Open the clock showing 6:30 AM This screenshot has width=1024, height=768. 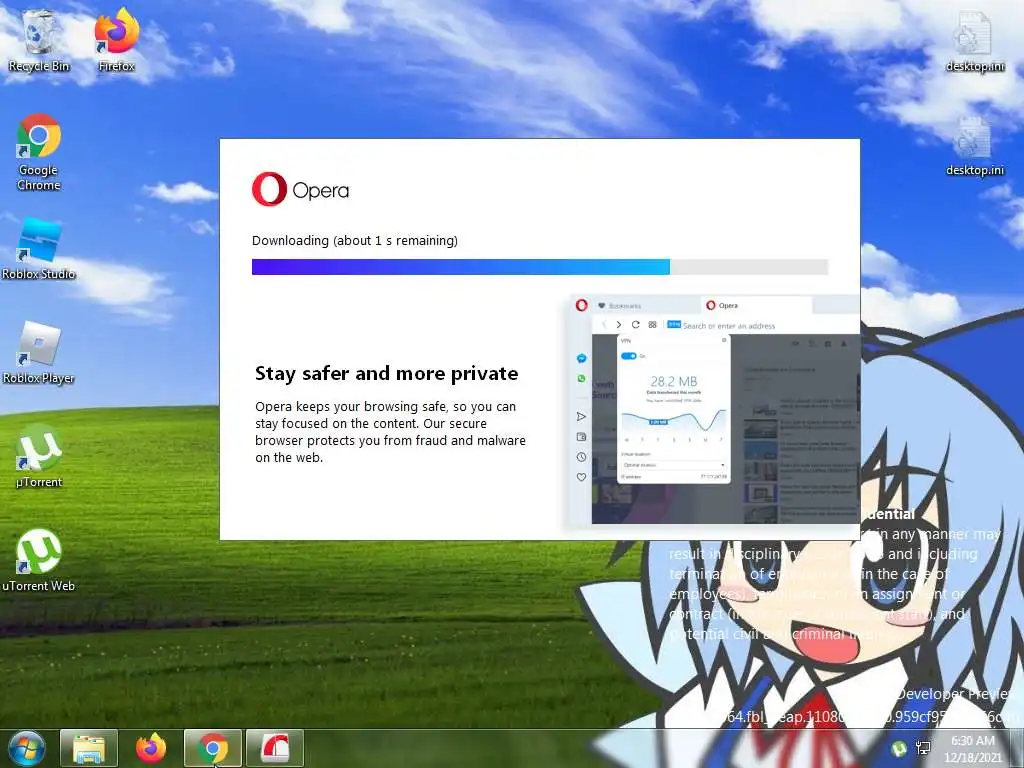972,749
